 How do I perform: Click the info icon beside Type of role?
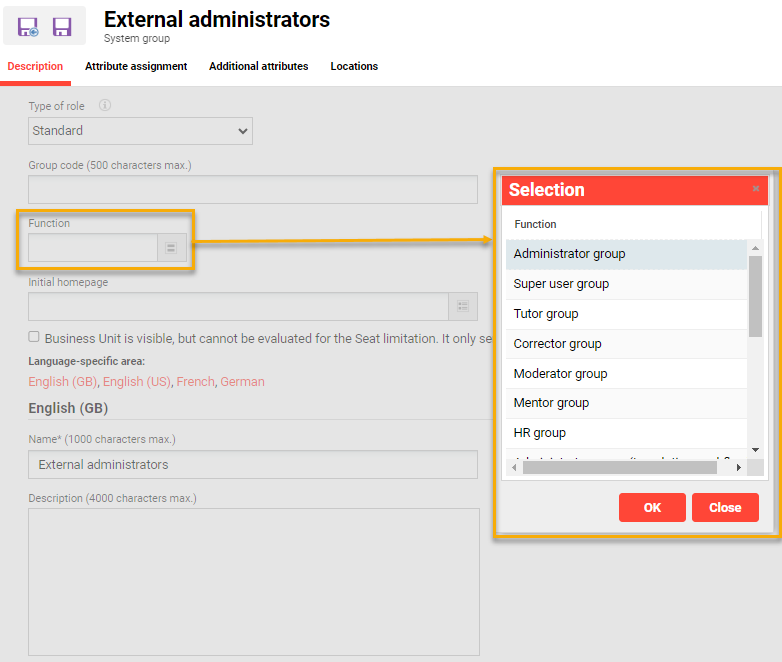[x=105, y=106]
